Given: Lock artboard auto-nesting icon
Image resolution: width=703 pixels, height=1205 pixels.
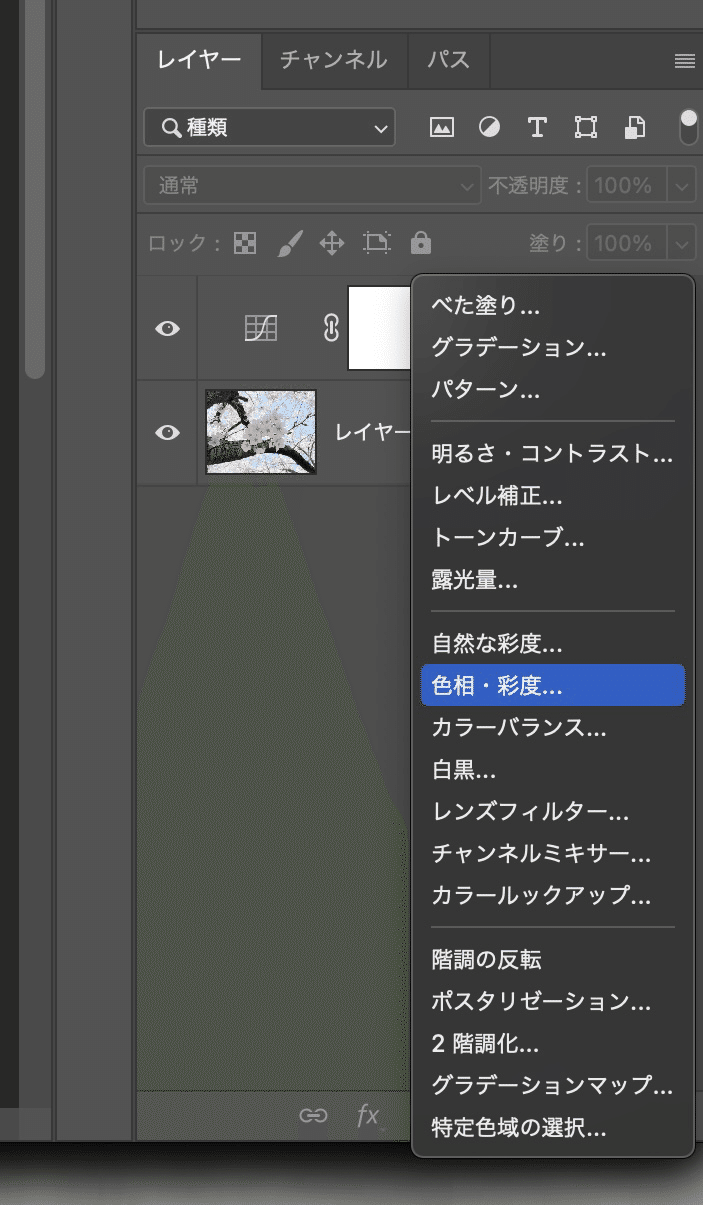Looking at the screenshot, I should coord(377,243).
